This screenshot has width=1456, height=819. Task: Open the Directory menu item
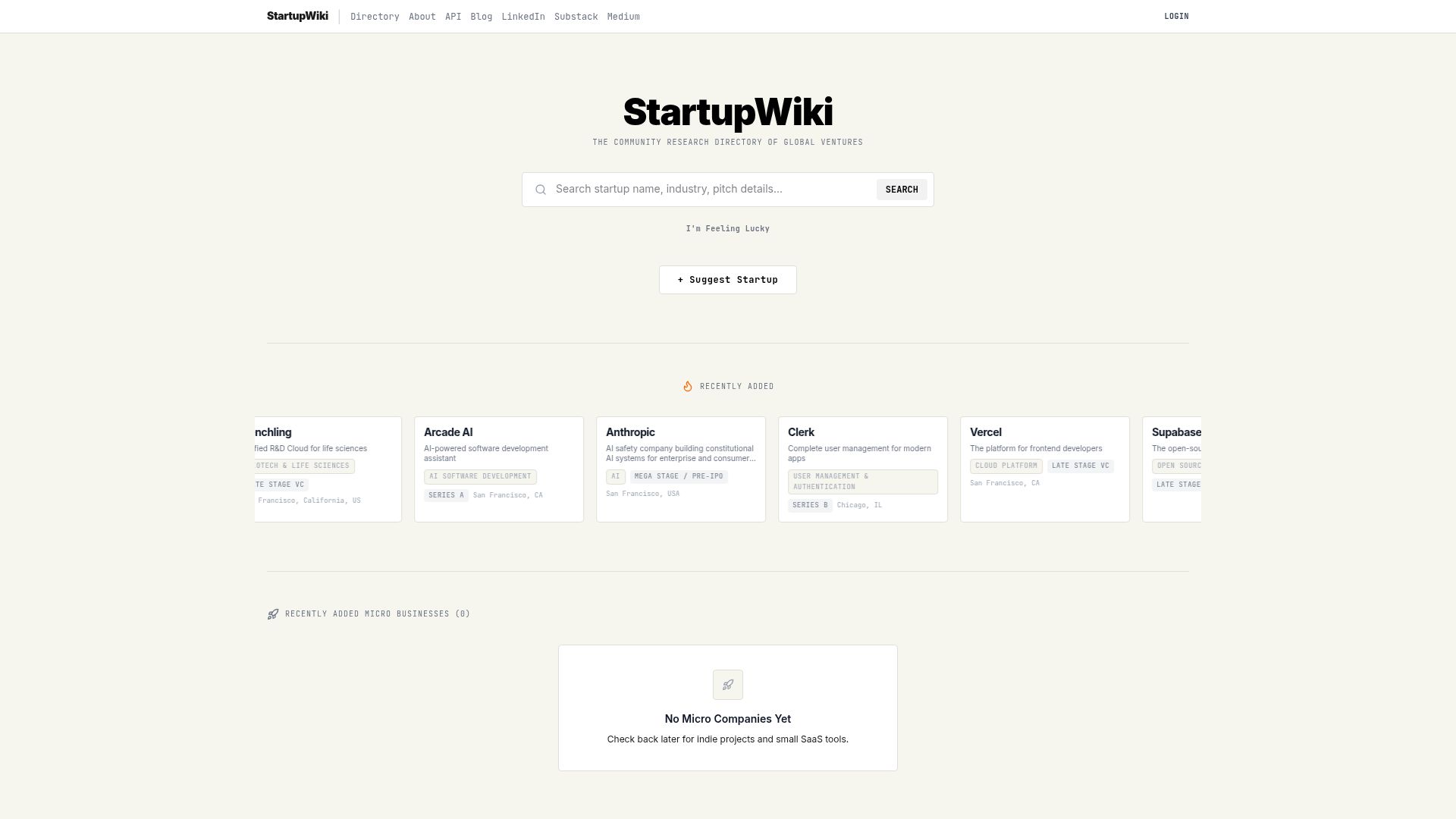pyautogui.click(x=375, y=17)
